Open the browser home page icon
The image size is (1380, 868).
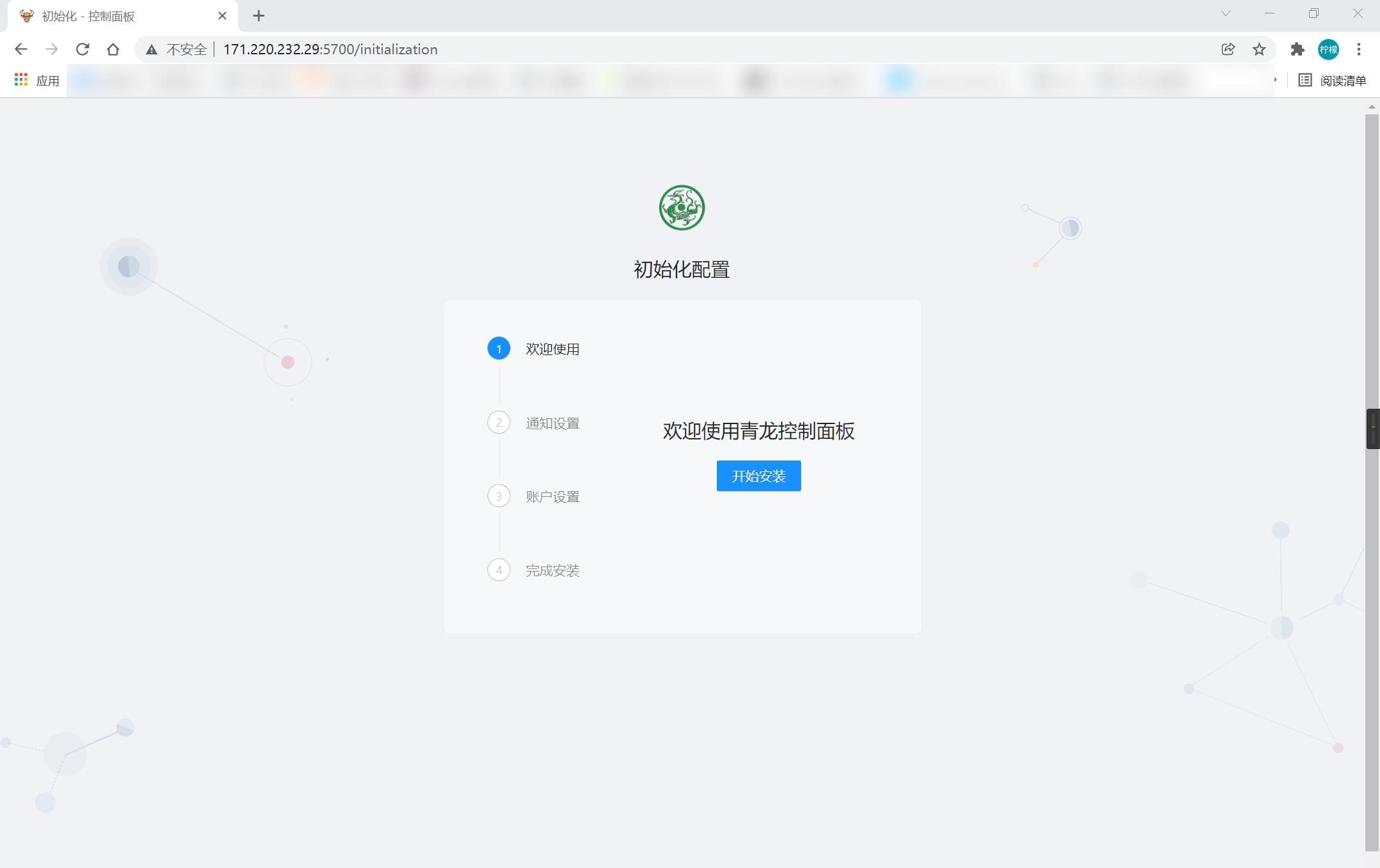113,49
